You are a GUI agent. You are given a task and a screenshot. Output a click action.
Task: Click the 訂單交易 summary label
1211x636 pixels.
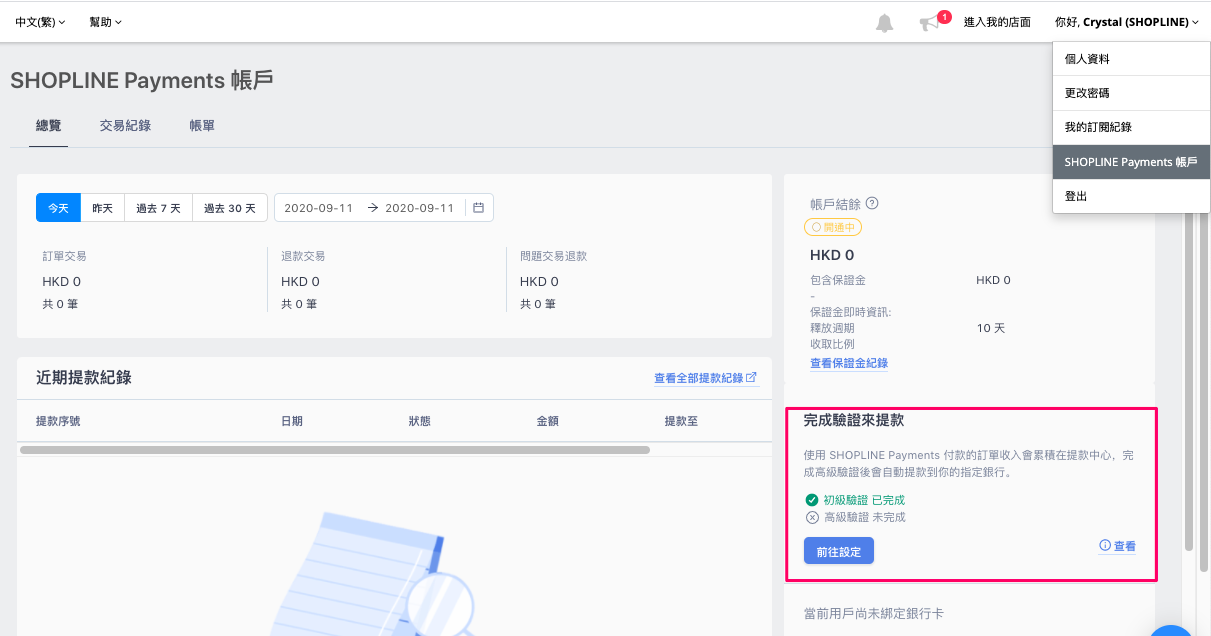click(x=64, y=256)
